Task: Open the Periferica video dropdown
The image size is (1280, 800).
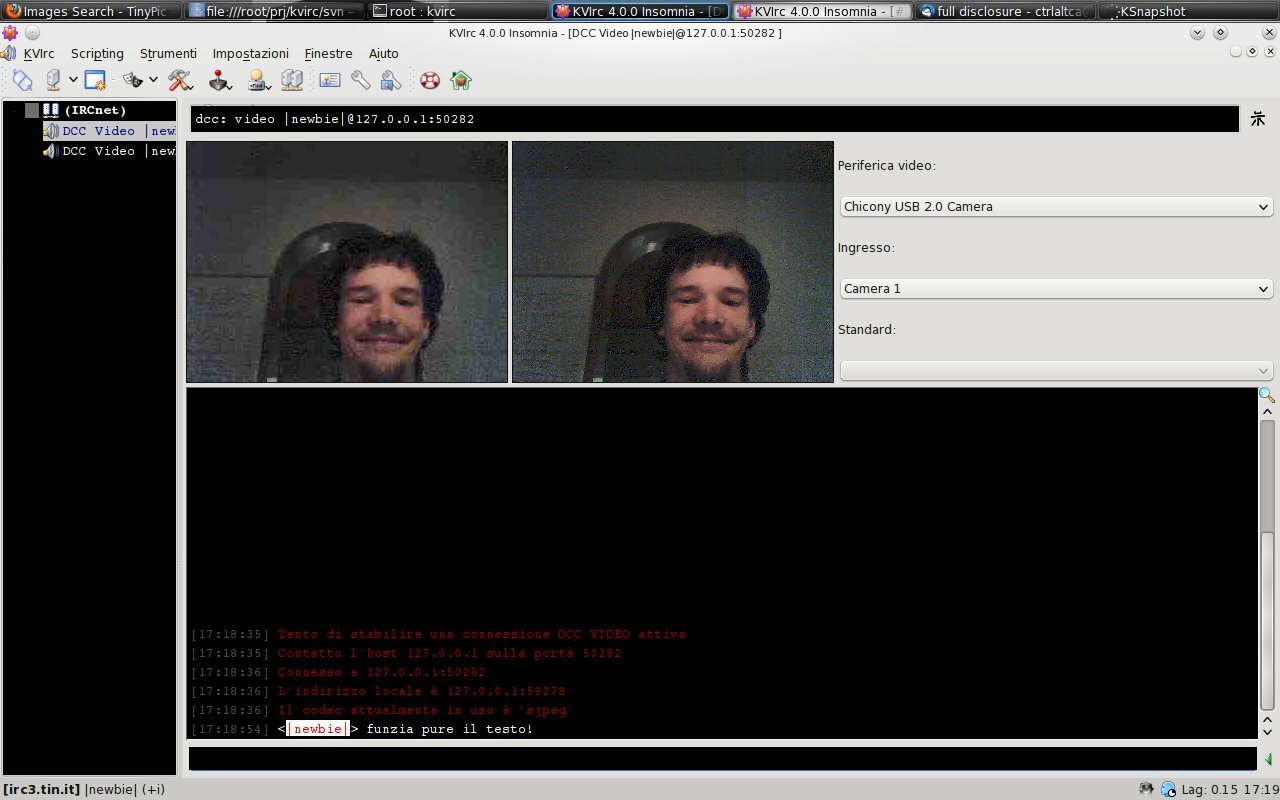Action: tap(1056, 207)
